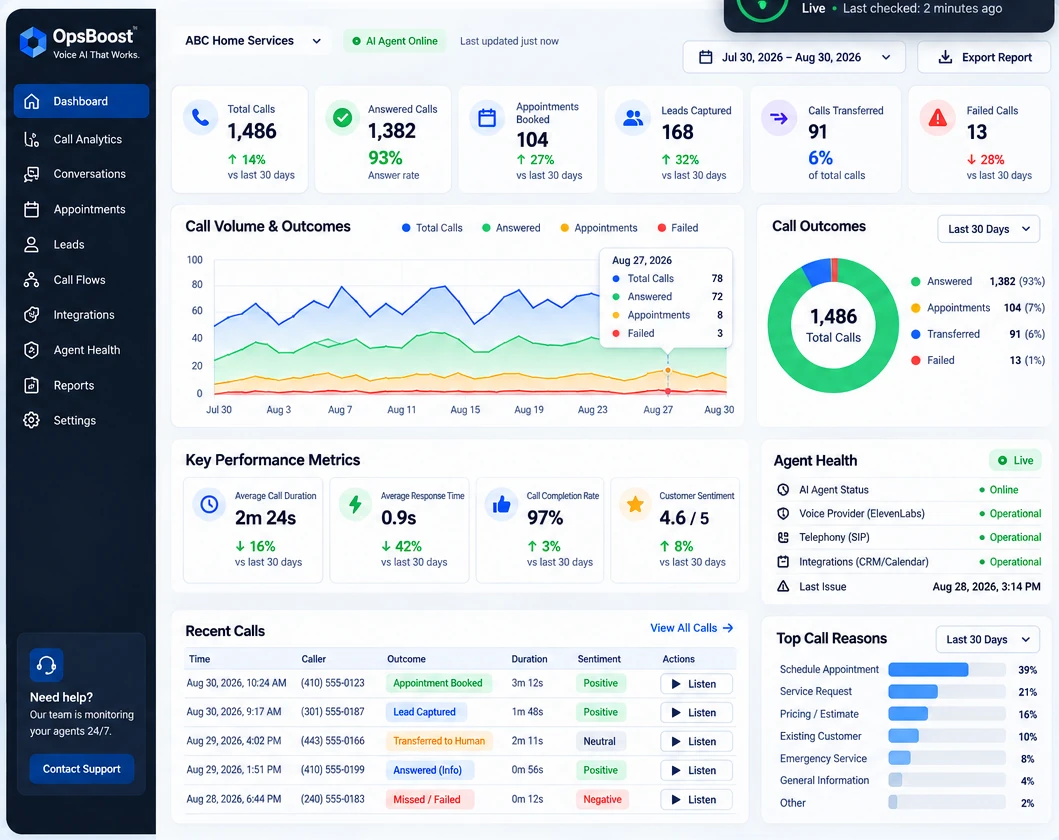Click the calendar icon in date range picker
The image size is (1059, 840).
click(x=705, y=57)
